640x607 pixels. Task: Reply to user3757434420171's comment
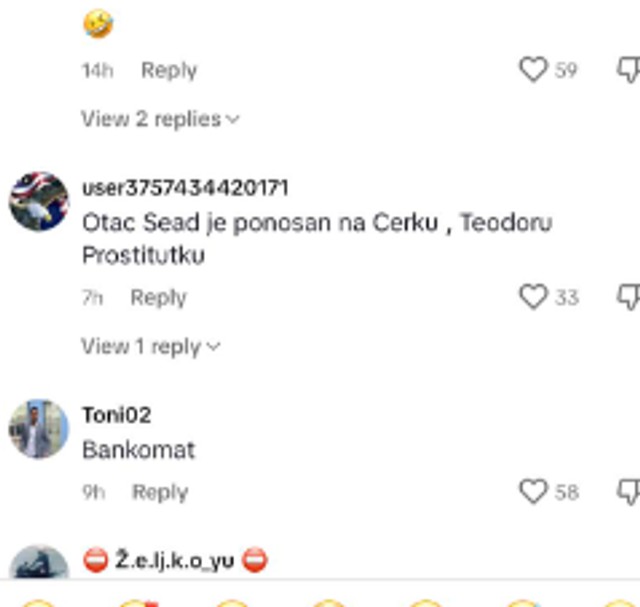158,297
